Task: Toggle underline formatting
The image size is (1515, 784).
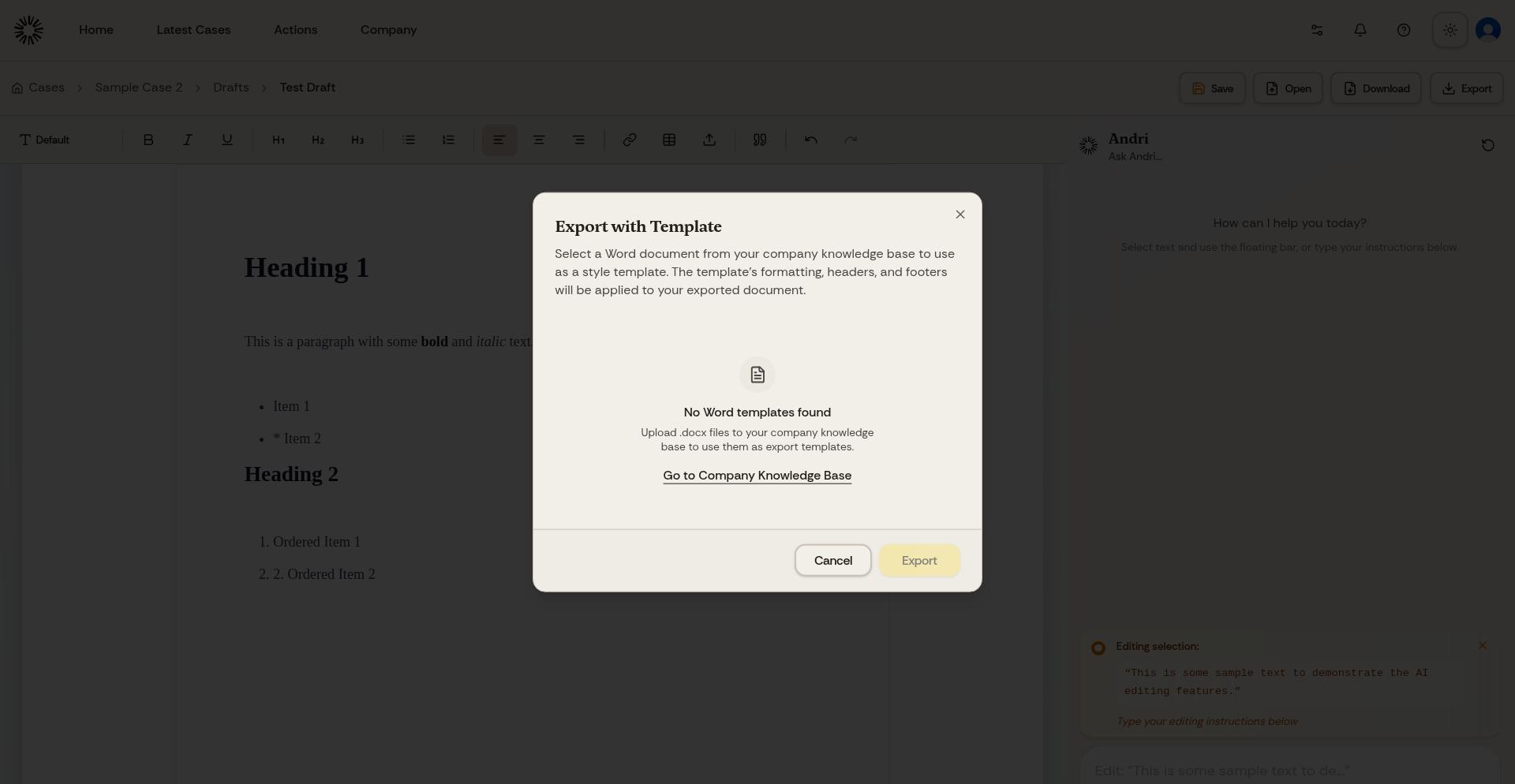Action: (x=226, y=140)
